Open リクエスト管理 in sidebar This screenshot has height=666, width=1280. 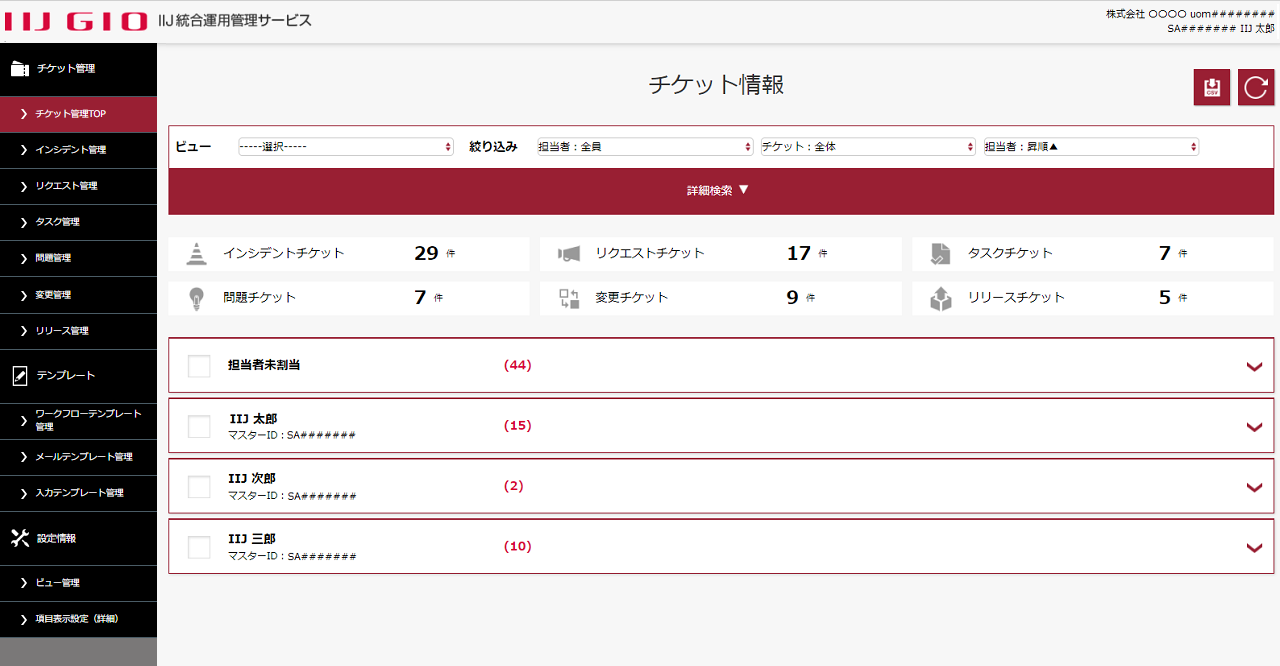(78, 186)
